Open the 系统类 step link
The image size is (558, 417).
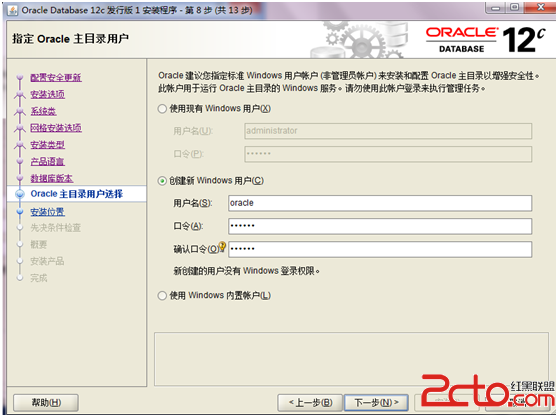[x=43, y=111]
